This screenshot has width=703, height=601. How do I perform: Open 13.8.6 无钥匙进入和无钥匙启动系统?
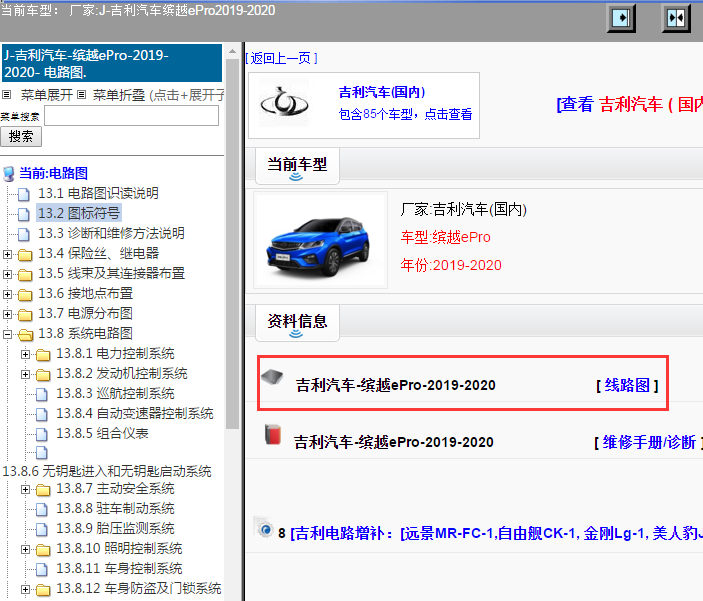tap(107, 471)
